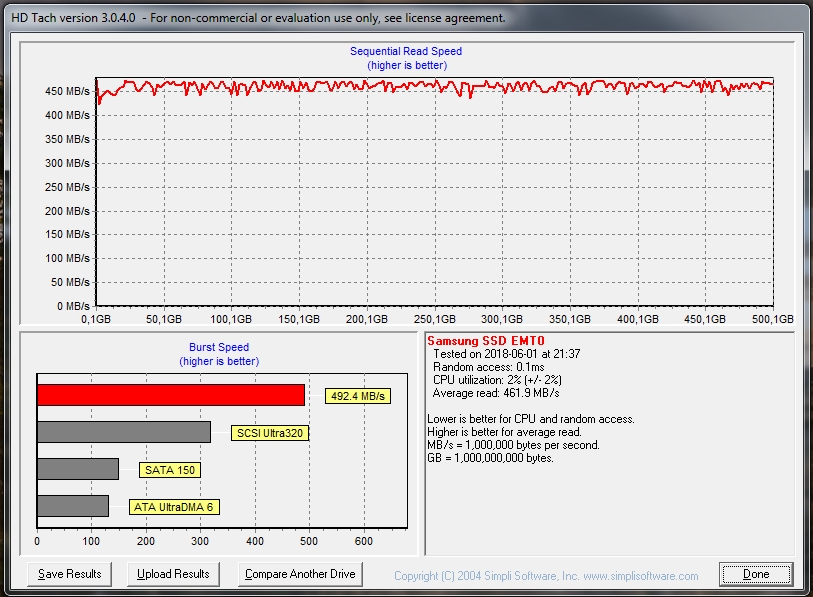The width and height of the screenshot is (813, 597).
Task: Click the 250 MB/s axis label
Action: [x=67, y=187]
